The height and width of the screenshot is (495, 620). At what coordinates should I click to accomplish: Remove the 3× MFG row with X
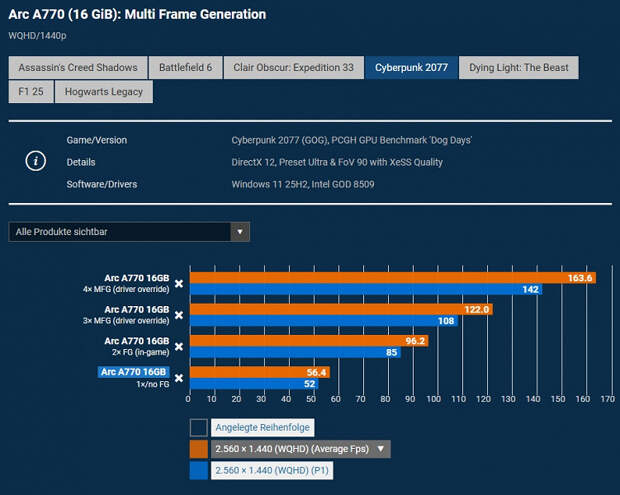179,315
